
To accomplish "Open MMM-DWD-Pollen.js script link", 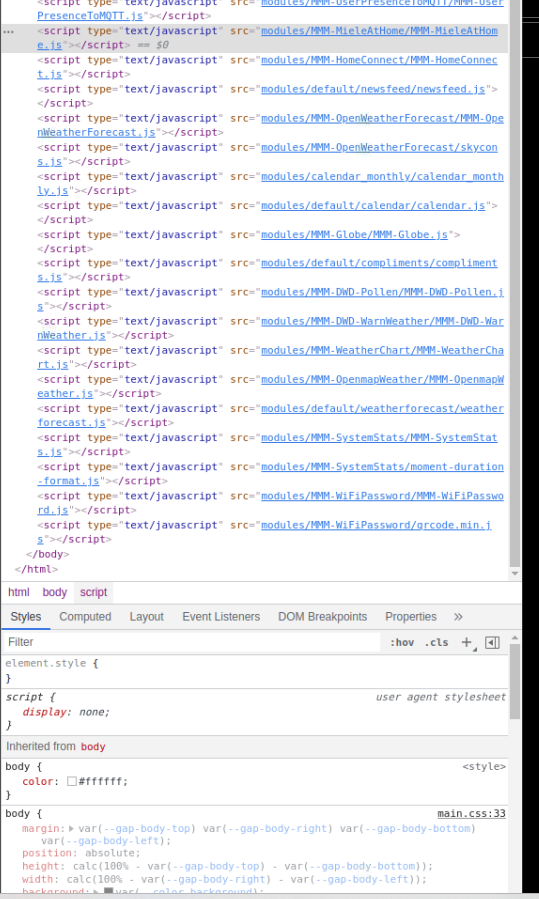I will click(x=382, y=292).
